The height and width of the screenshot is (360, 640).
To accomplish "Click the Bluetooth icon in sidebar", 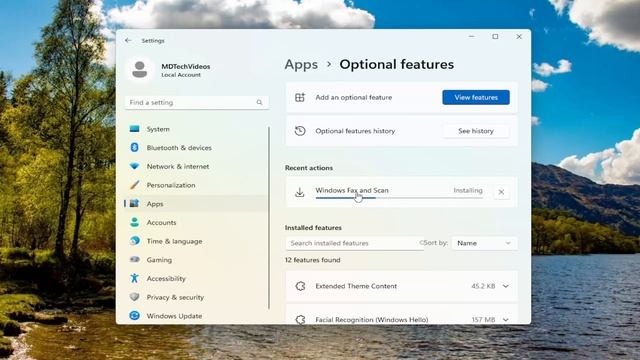I will tap(134, 147).
